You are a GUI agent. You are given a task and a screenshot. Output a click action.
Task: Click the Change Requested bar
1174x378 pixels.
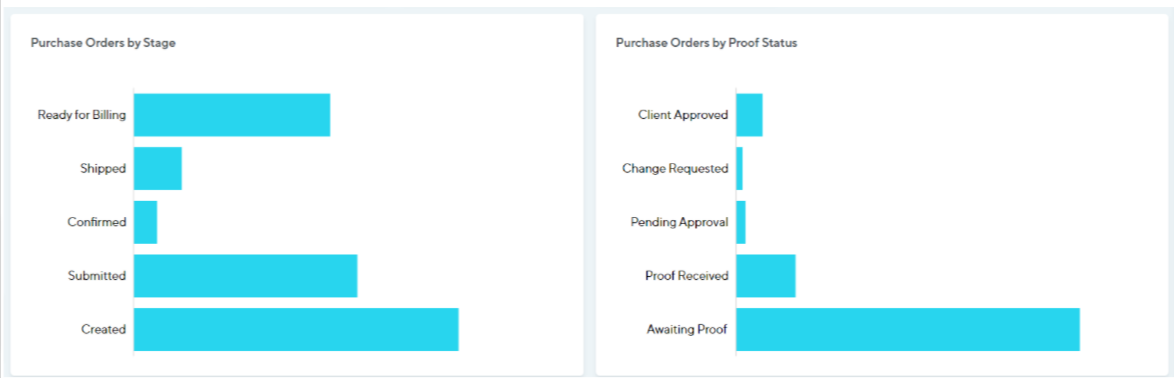point(740,168)
